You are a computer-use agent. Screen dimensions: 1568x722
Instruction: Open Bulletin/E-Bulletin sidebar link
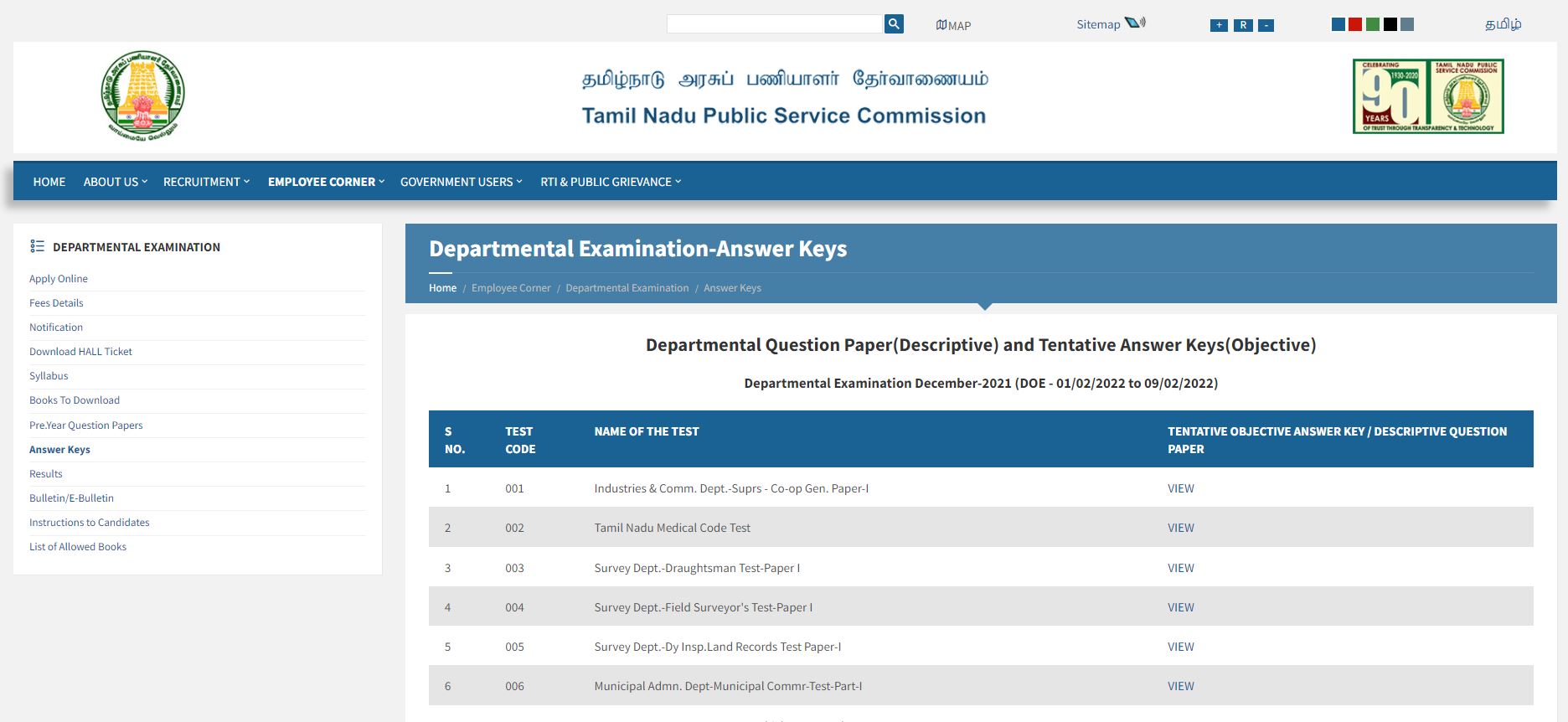[x=71, y=498]
